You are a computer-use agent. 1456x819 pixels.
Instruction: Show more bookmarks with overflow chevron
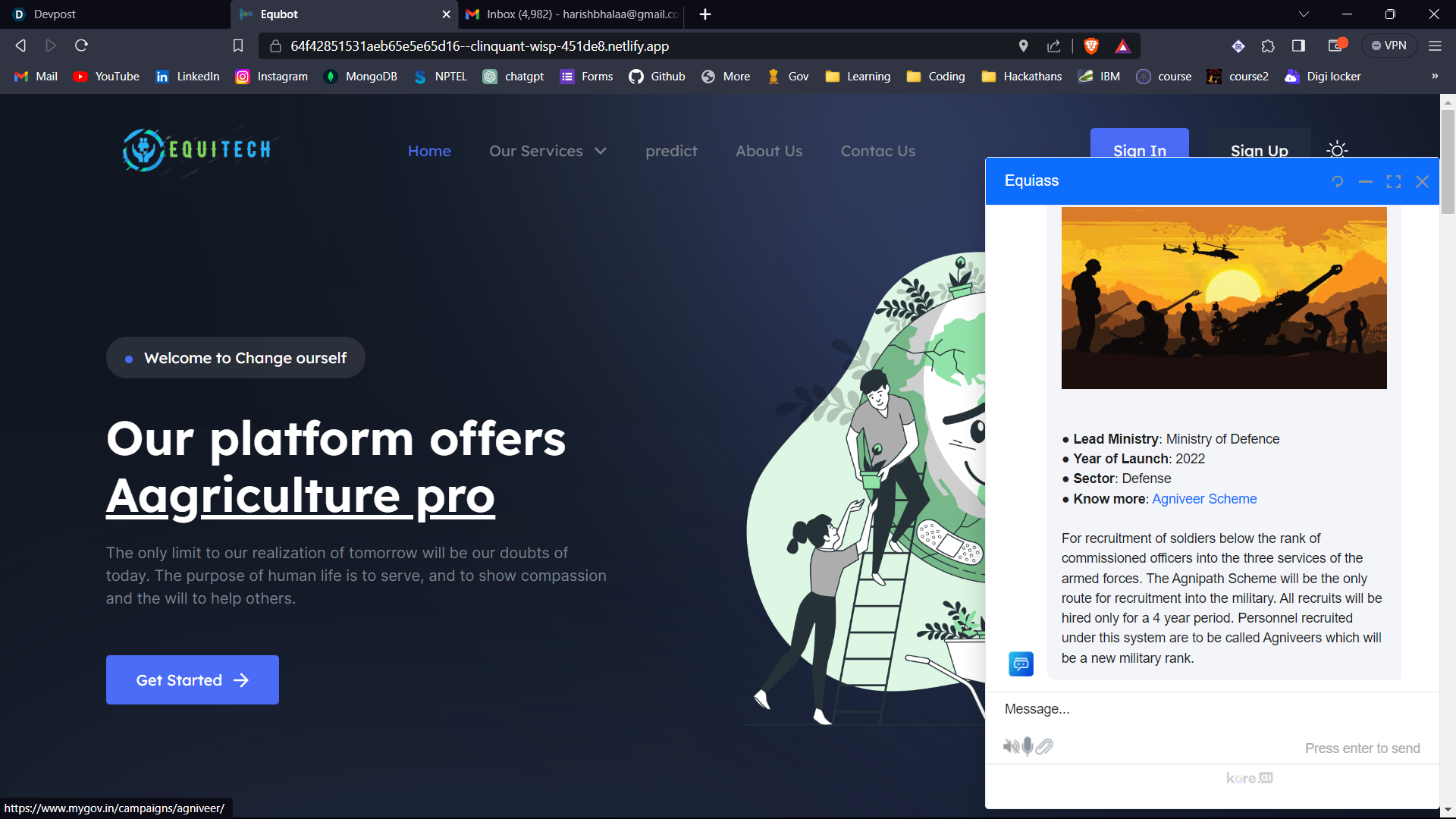pos(1435,77)
